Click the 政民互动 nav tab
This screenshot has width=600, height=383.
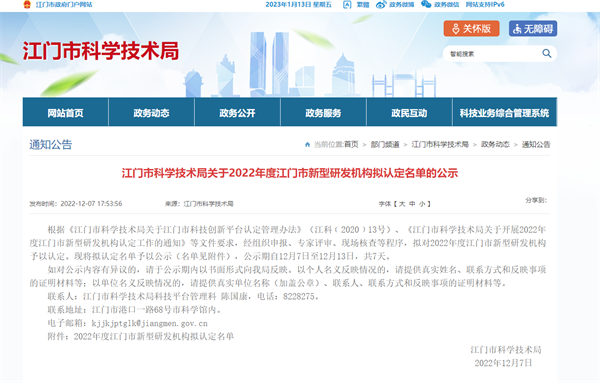pyautogui.click(x=409, y=112)
